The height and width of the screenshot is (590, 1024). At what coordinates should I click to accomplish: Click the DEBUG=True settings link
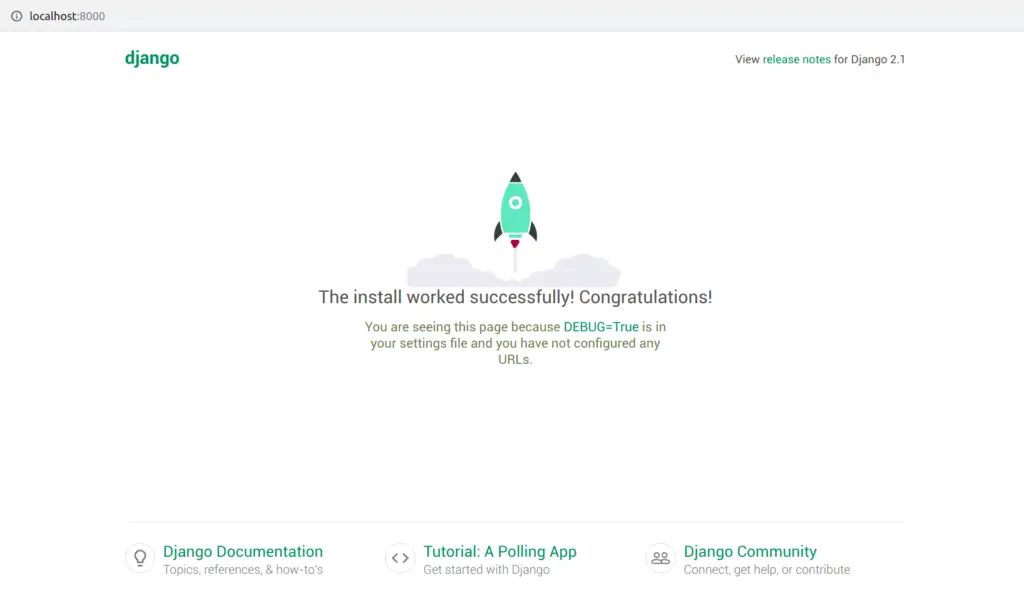coord(601,327)
